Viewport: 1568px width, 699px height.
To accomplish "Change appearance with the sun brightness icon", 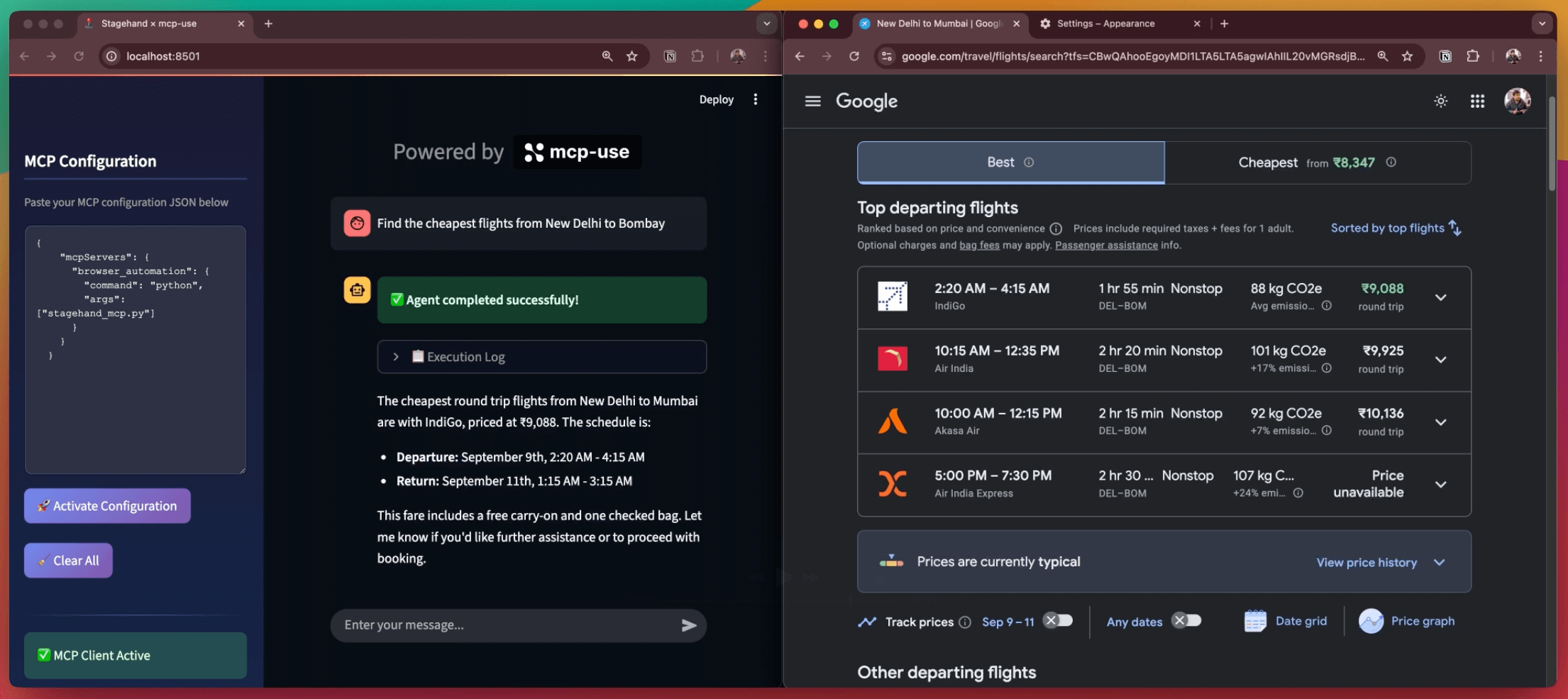I will 1441,101.
